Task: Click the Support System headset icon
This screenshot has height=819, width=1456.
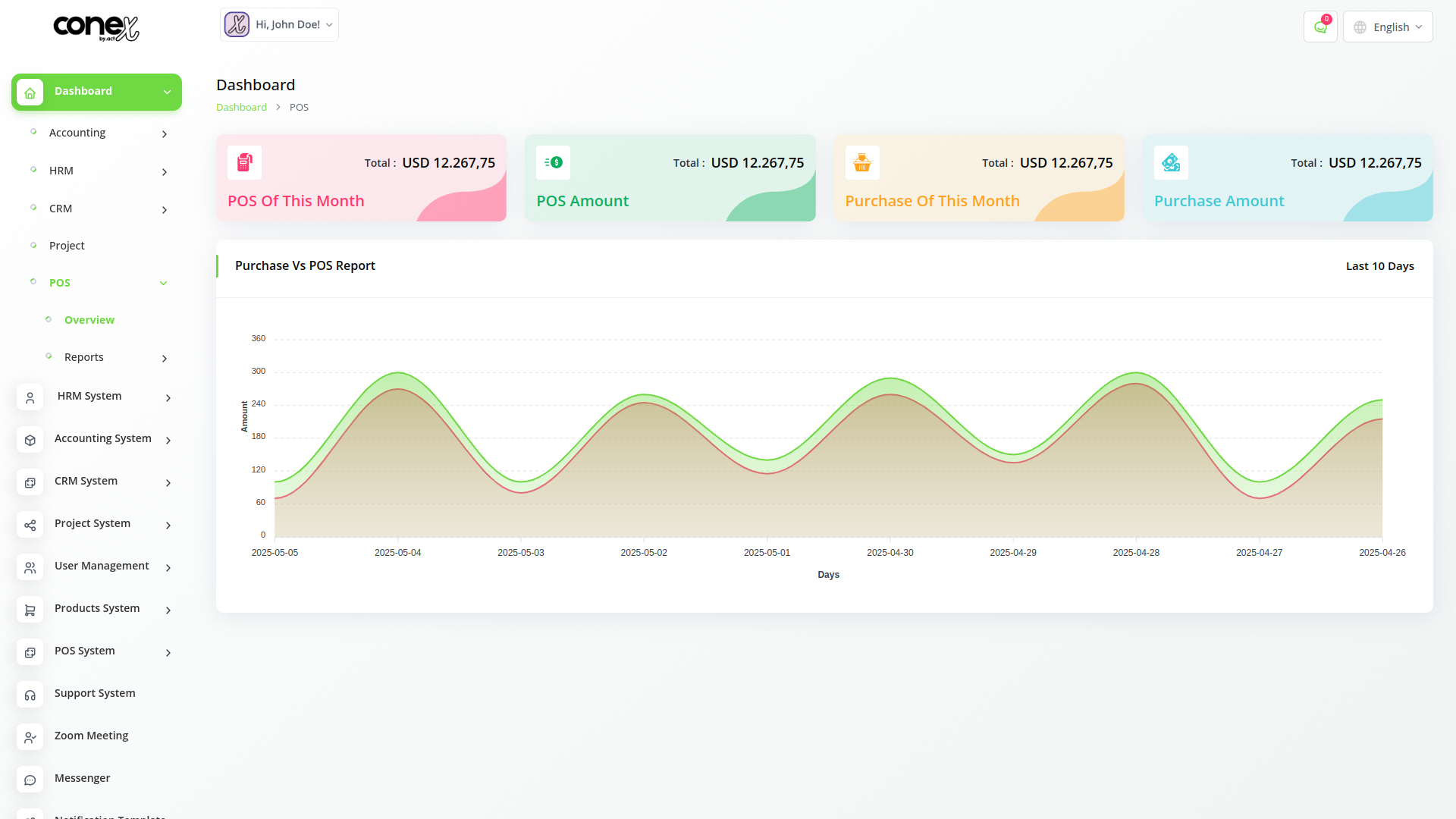Action: tap(30, 695)
